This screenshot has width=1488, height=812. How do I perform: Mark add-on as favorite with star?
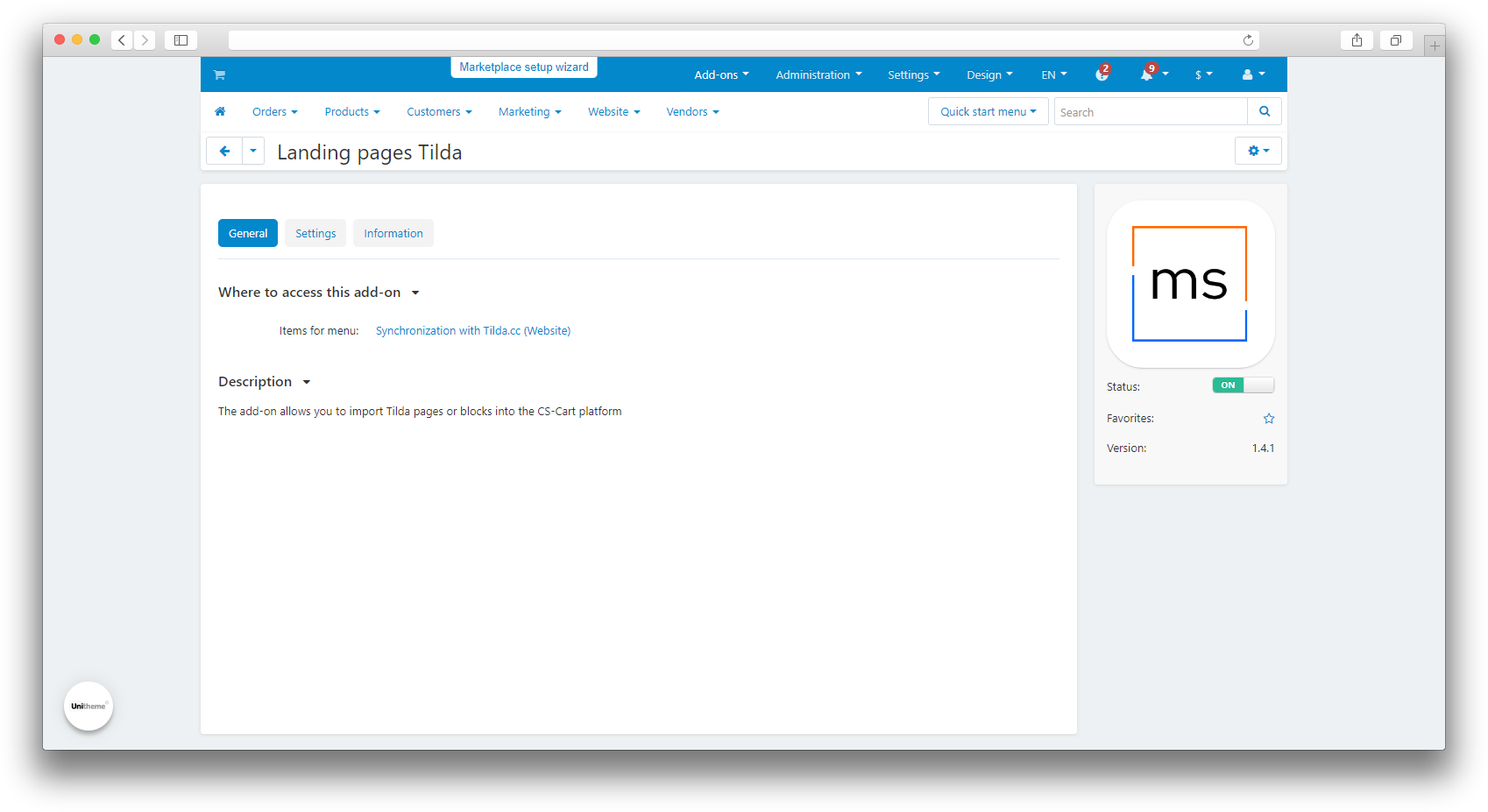[1268, 419]
